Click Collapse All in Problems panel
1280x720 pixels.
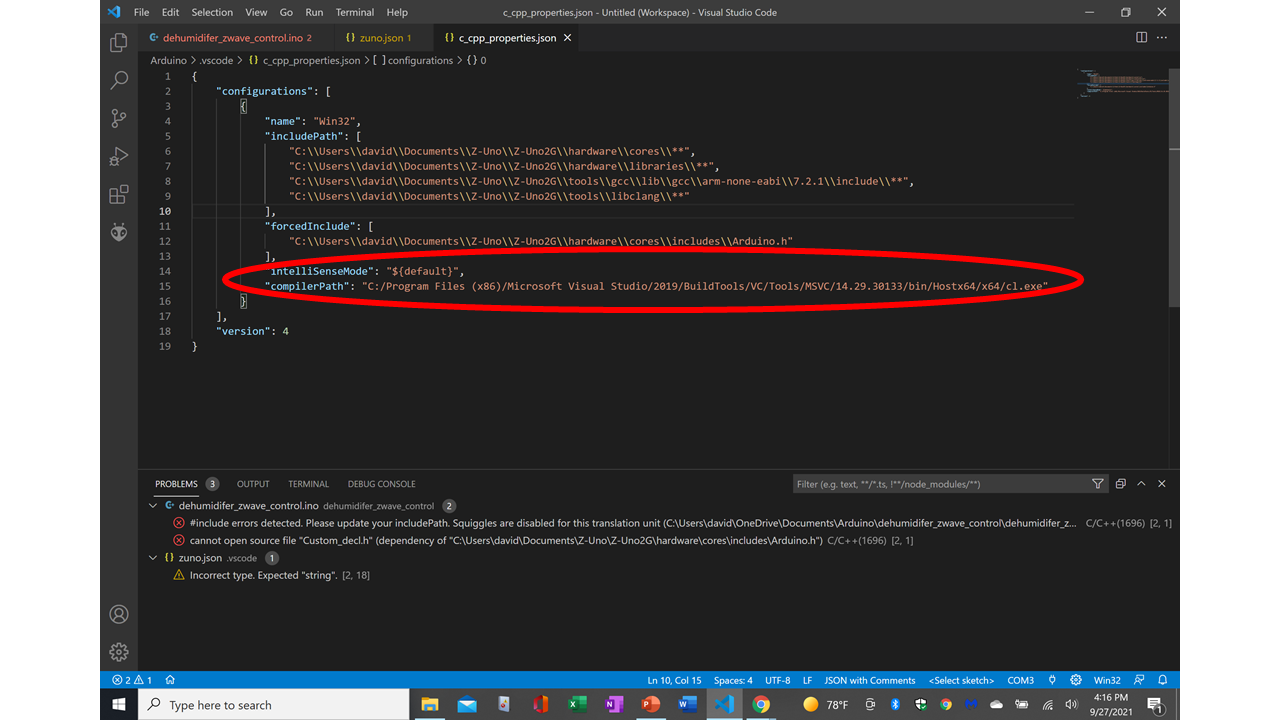click(1120, 484)
